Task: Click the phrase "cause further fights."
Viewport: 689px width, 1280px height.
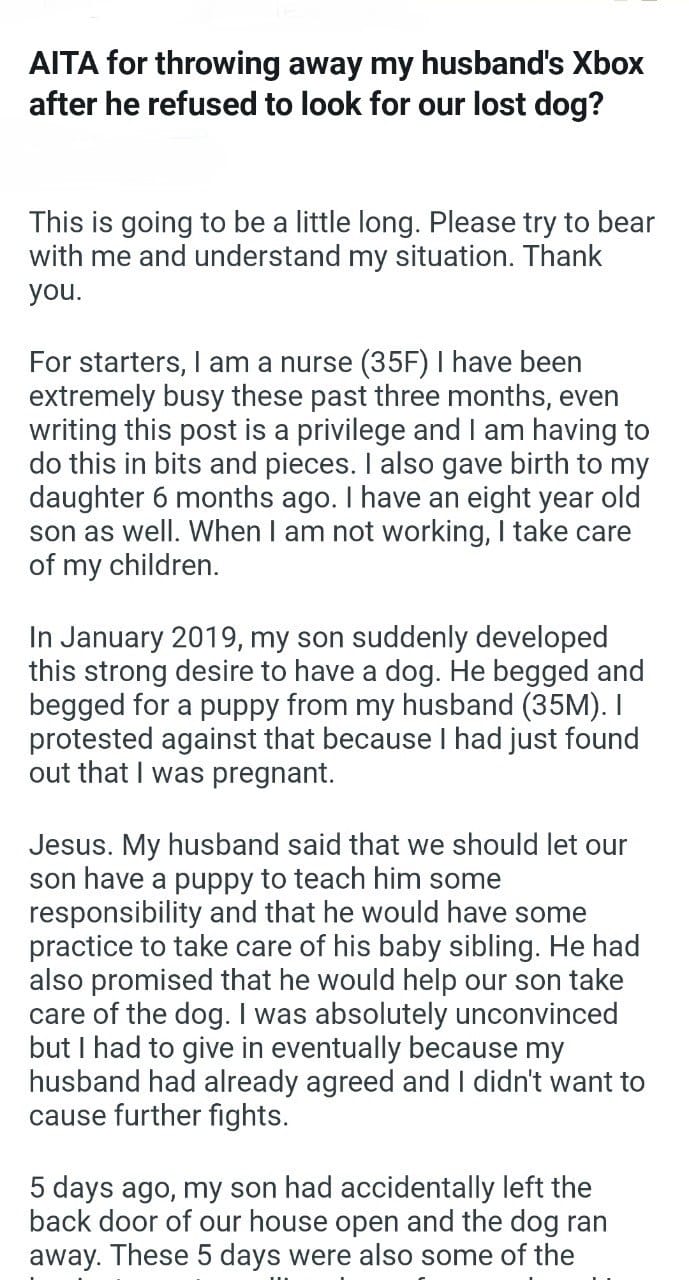Action: [x=159, y=1118]
